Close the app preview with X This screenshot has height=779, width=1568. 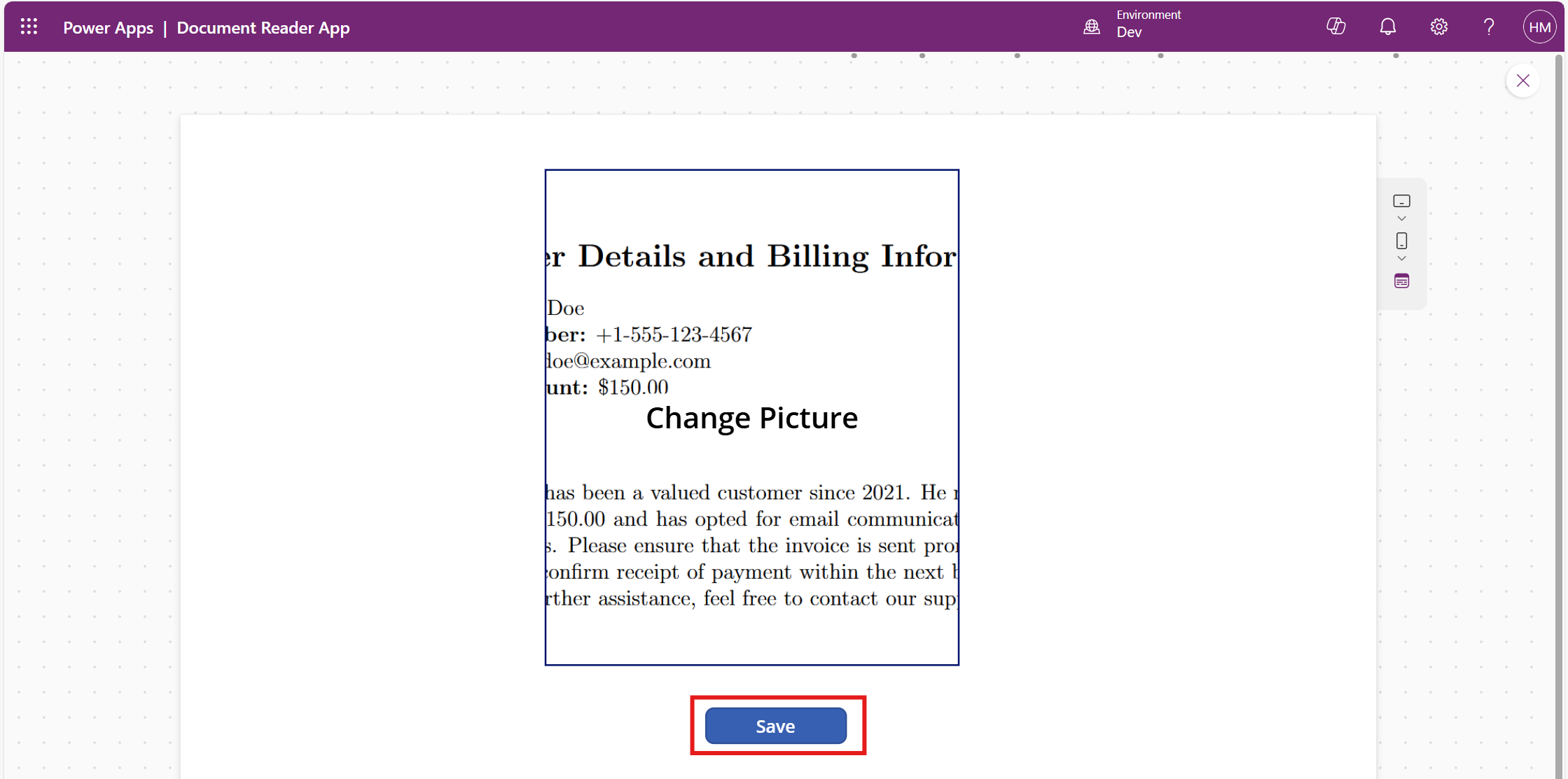pos(1522,81)
